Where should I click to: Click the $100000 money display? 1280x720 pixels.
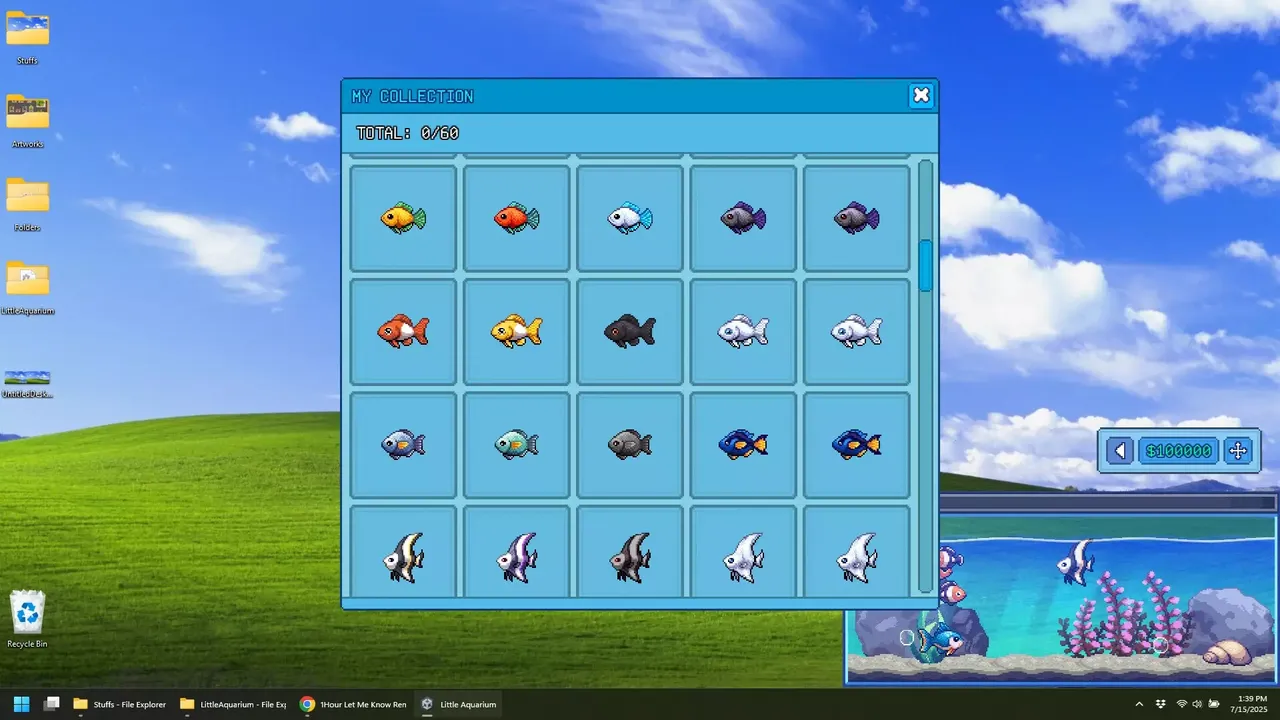[x=1179, y=451]
